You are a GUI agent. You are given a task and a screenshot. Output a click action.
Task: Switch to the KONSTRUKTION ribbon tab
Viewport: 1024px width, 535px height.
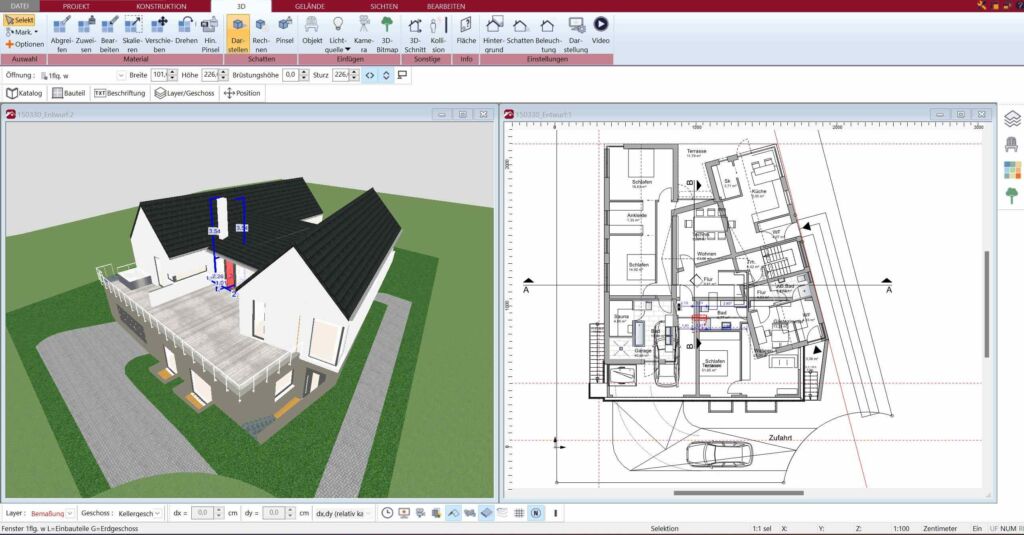click(x=161, y=6)
